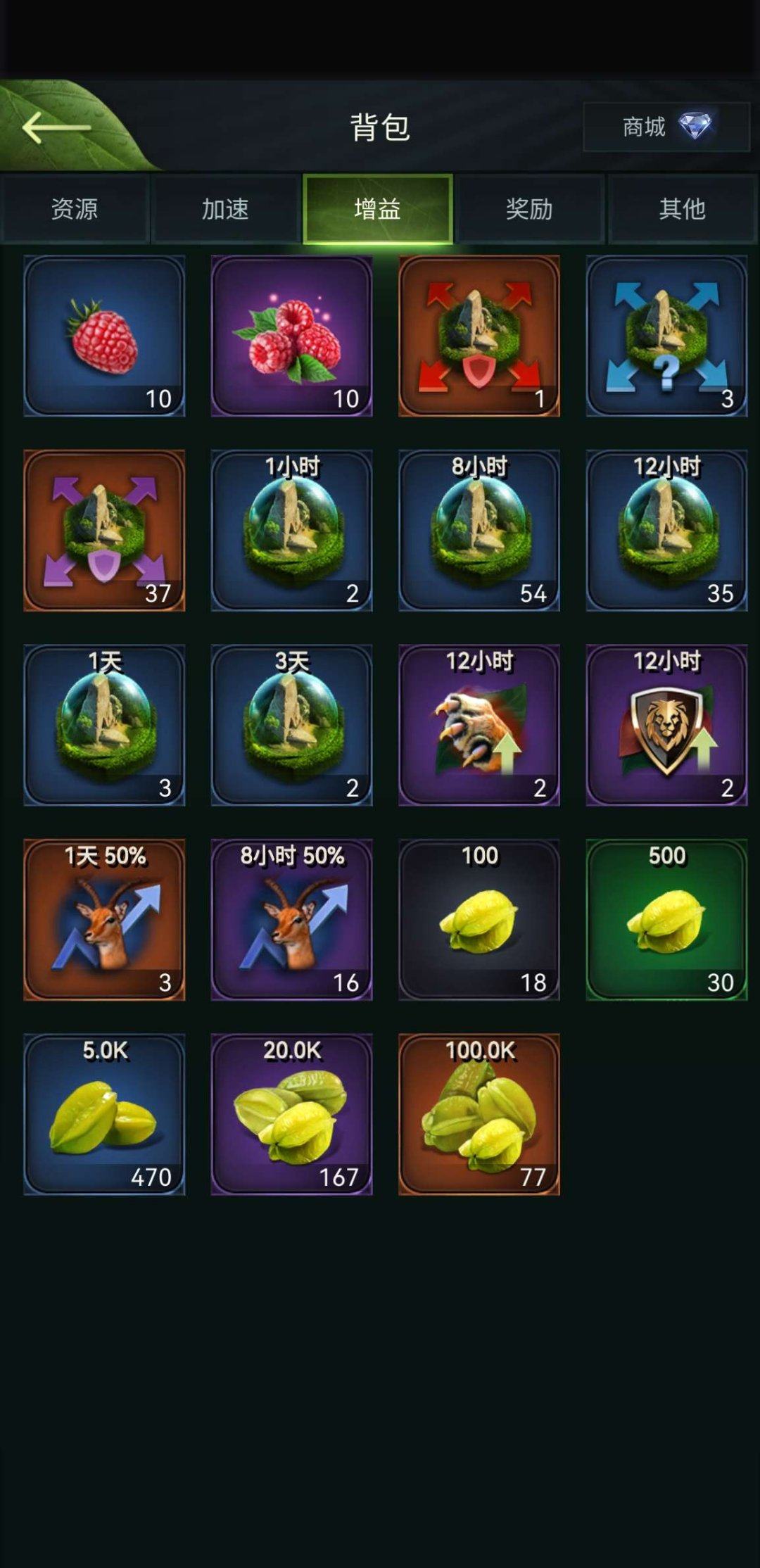This screenshot has width=760, height=1568.
Task: Choose the 1天 50% antelope boost item
Action: (x=104, y=920)
